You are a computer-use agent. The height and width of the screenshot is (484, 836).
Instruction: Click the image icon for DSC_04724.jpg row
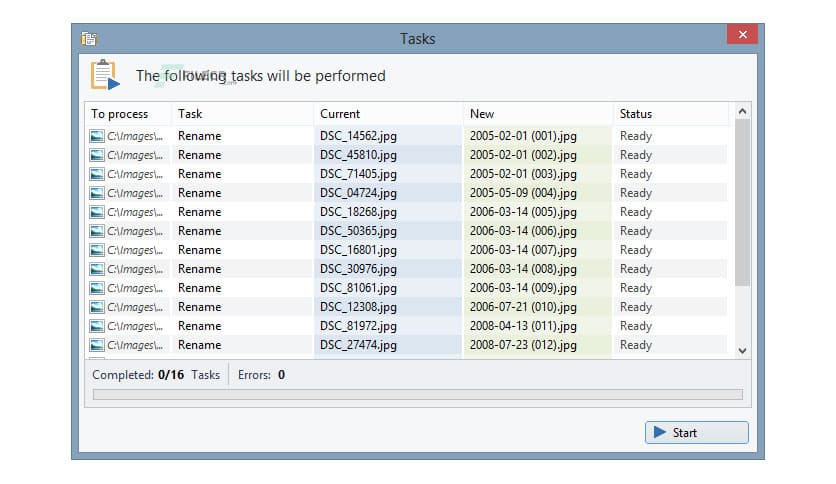(97, 193)
